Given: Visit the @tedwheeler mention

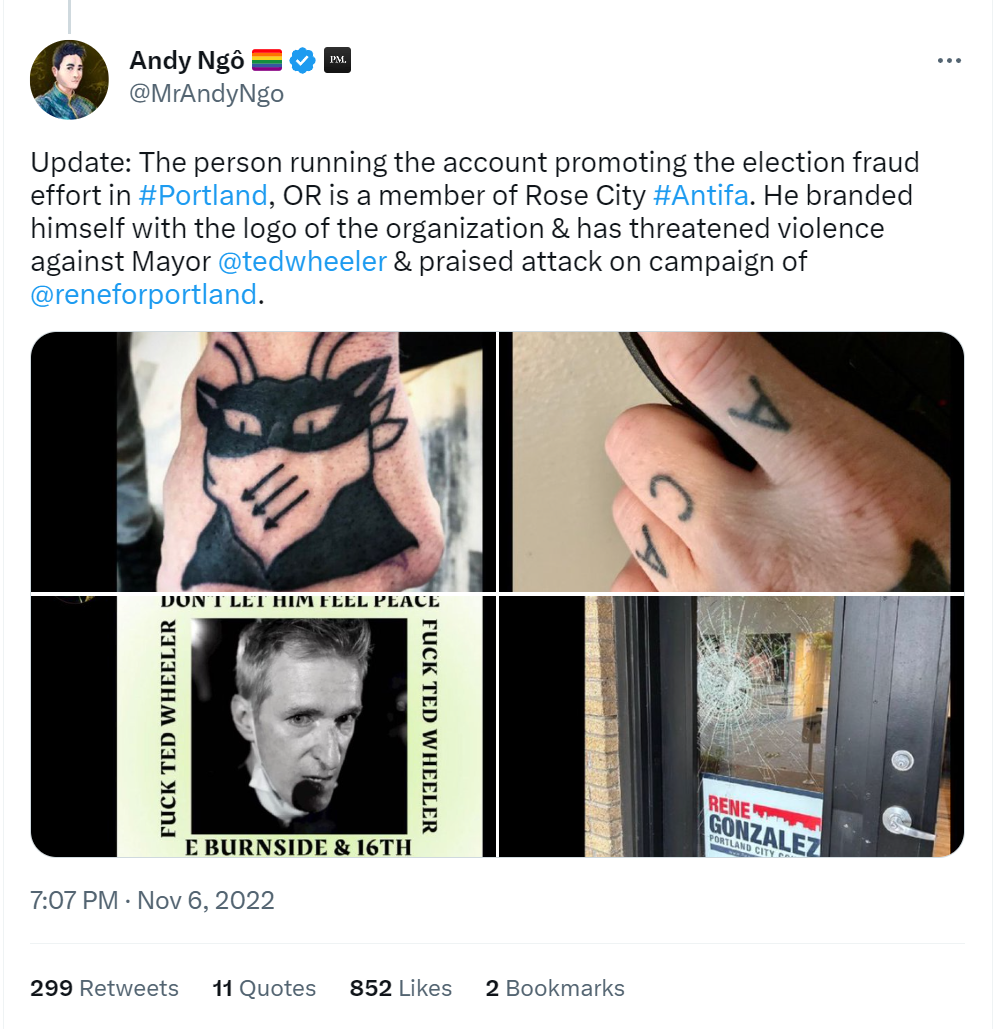Looking at the screenshot, I should pos(302,261).
